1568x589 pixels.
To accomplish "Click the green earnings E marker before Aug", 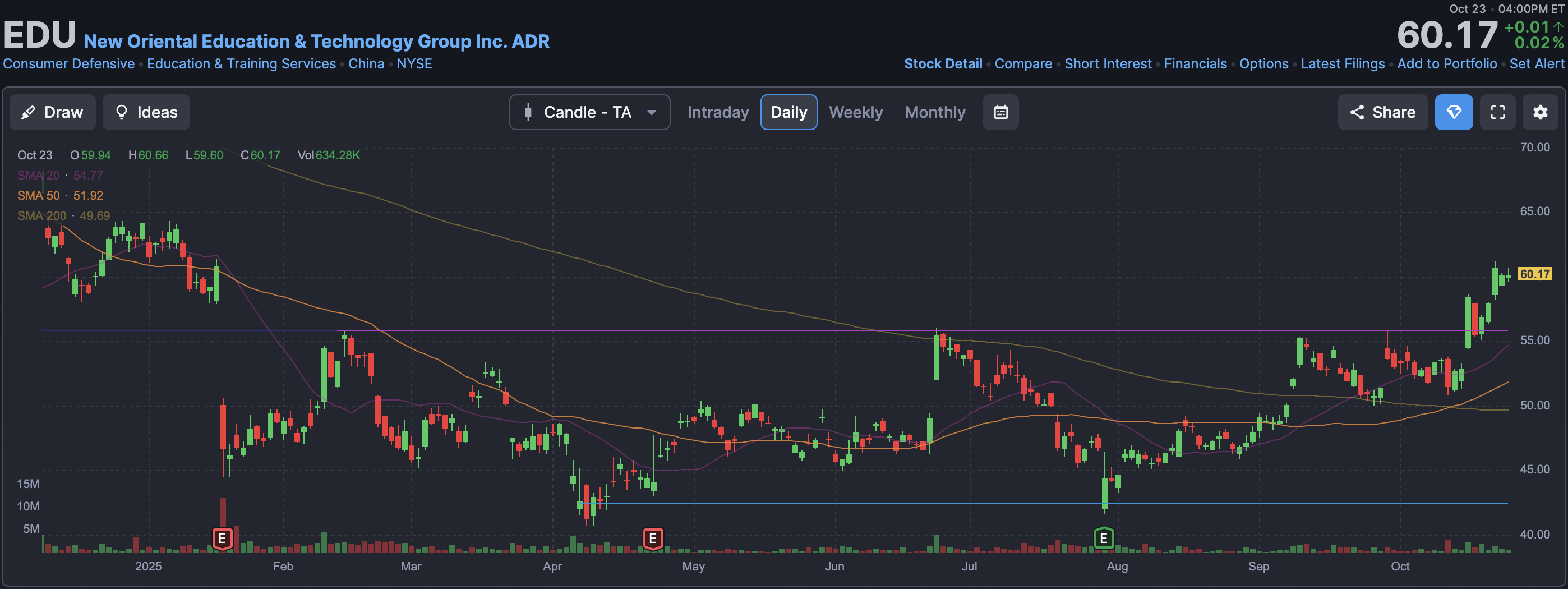I will pos(1104,539).
